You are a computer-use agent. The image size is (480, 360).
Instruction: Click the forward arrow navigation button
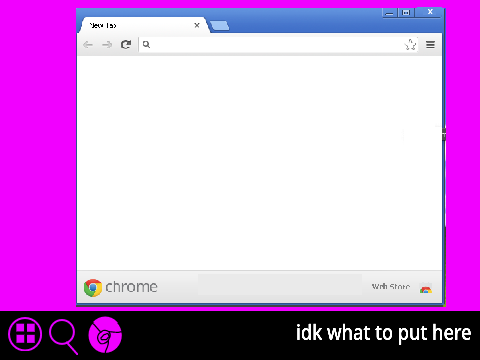[107, 45]
